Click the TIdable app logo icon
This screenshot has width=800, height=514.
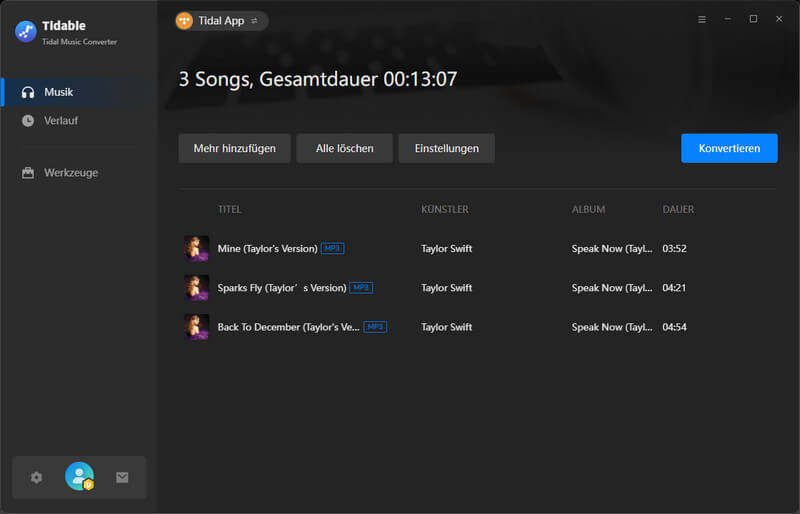coord(26,32)
